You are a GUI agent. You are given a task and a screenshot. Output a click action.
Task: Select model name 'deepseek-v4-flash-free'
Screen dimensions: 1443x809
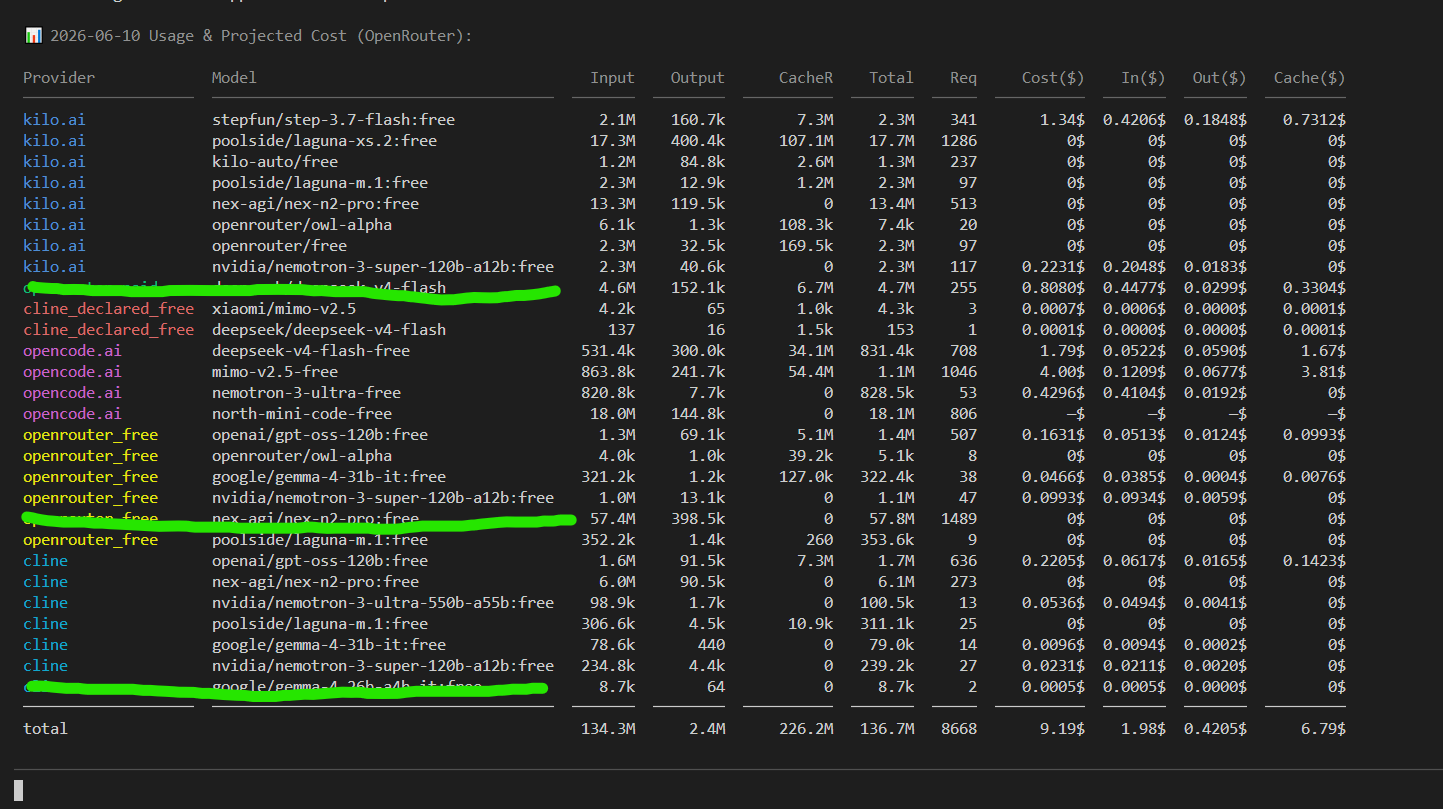[x=311, y=351]
